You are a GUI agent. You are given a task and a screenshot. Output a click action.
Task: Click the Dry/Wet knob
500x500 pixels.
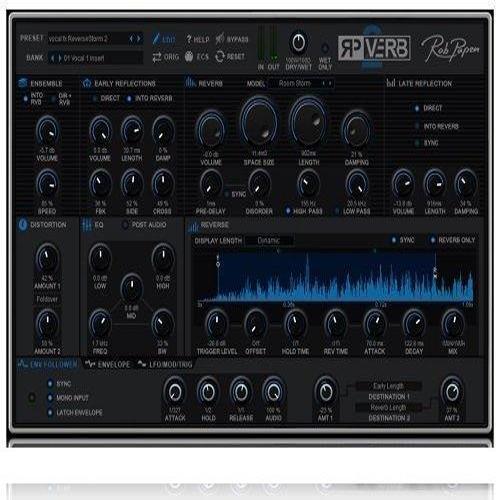point(298,43)
